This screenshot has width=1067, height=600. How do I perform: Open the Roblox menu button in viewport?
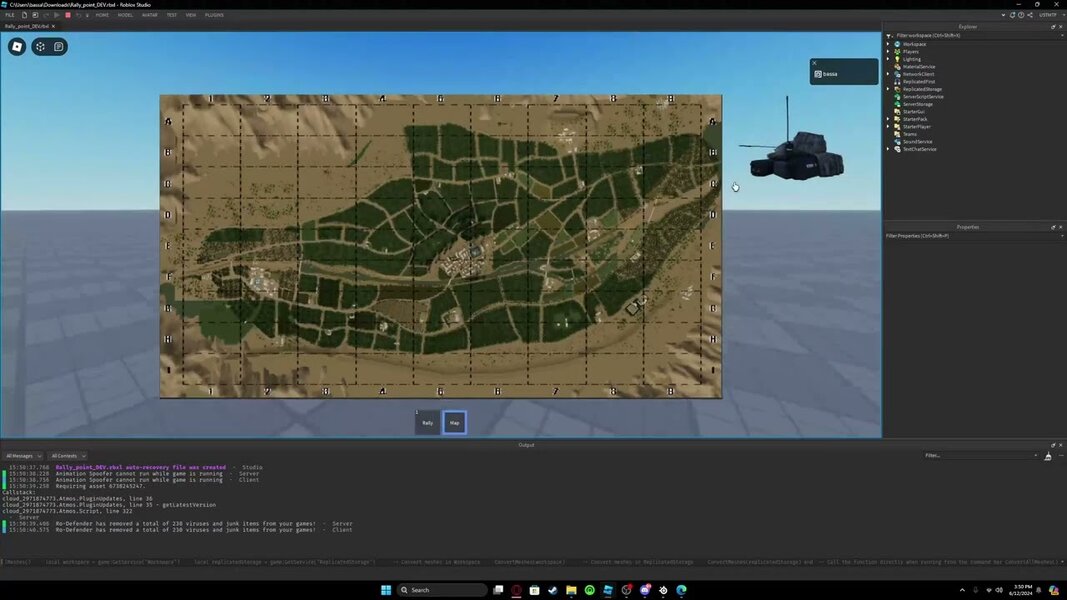point(17,47)
